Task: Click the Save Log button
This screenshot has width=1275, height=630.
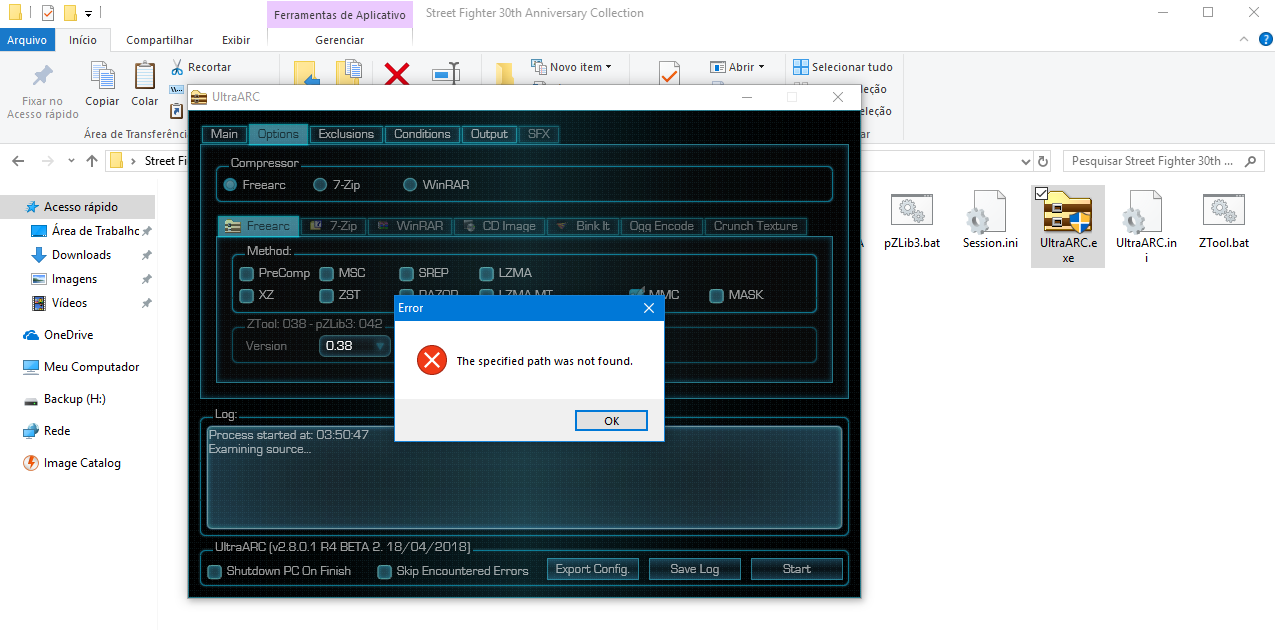Action: (695, 569)
